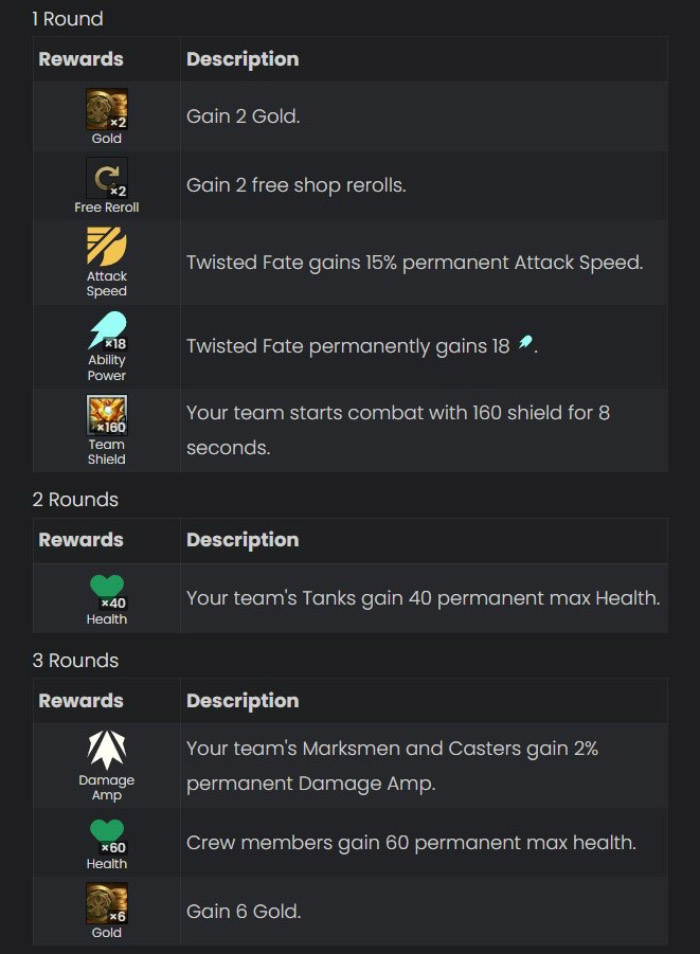Viewport: 700px width, 954px height.
Task: Select the Ability Power x18 icon
Action: 107,331
